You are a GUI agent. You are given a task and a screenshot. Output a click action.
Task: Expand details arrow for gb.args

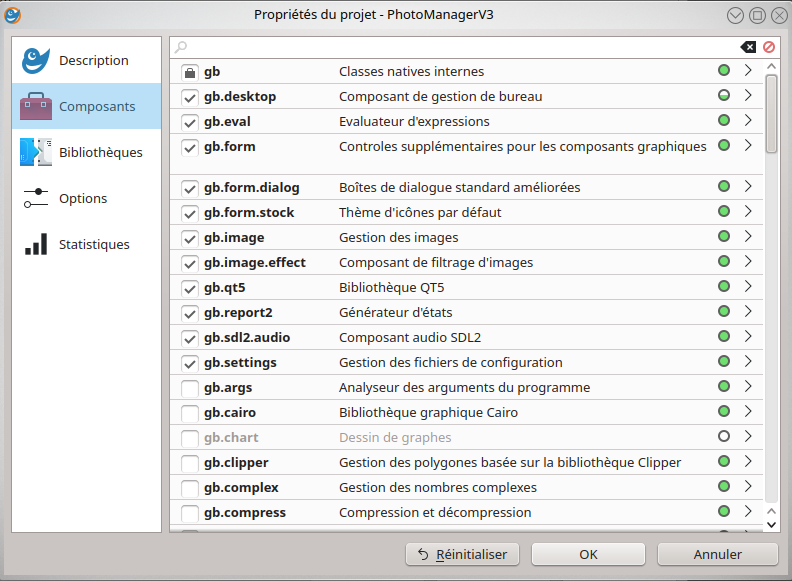pyautogui.click(x=748, y=386)
